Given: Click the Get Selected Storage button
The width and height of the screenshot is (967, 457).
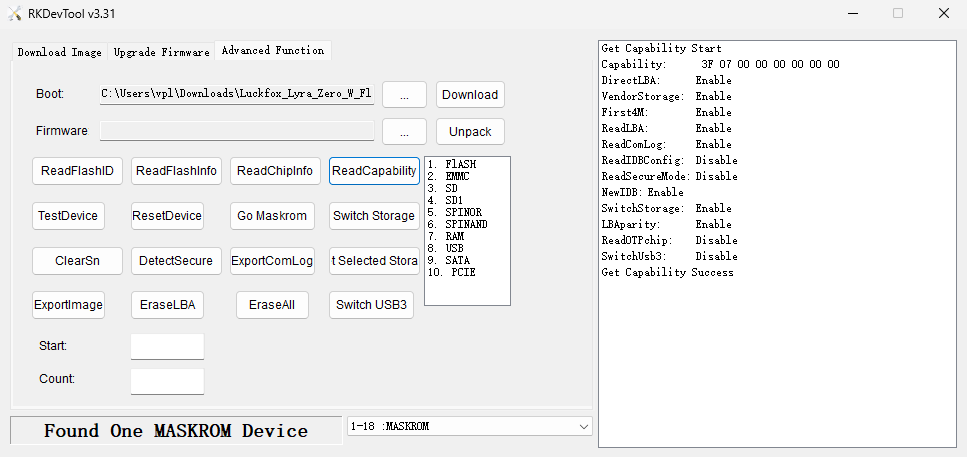Looking at the screenshot, I should click(374, 261).
